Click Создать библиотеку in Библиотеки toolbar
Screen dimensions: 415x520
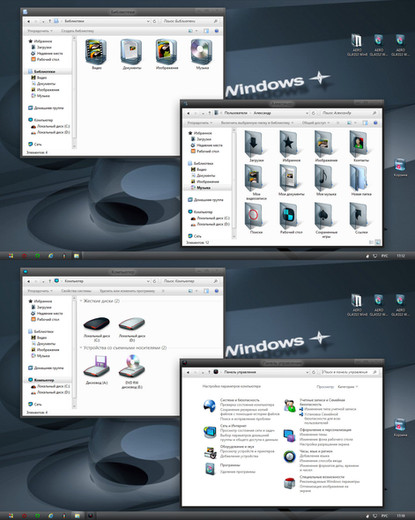tap(77, 31)
